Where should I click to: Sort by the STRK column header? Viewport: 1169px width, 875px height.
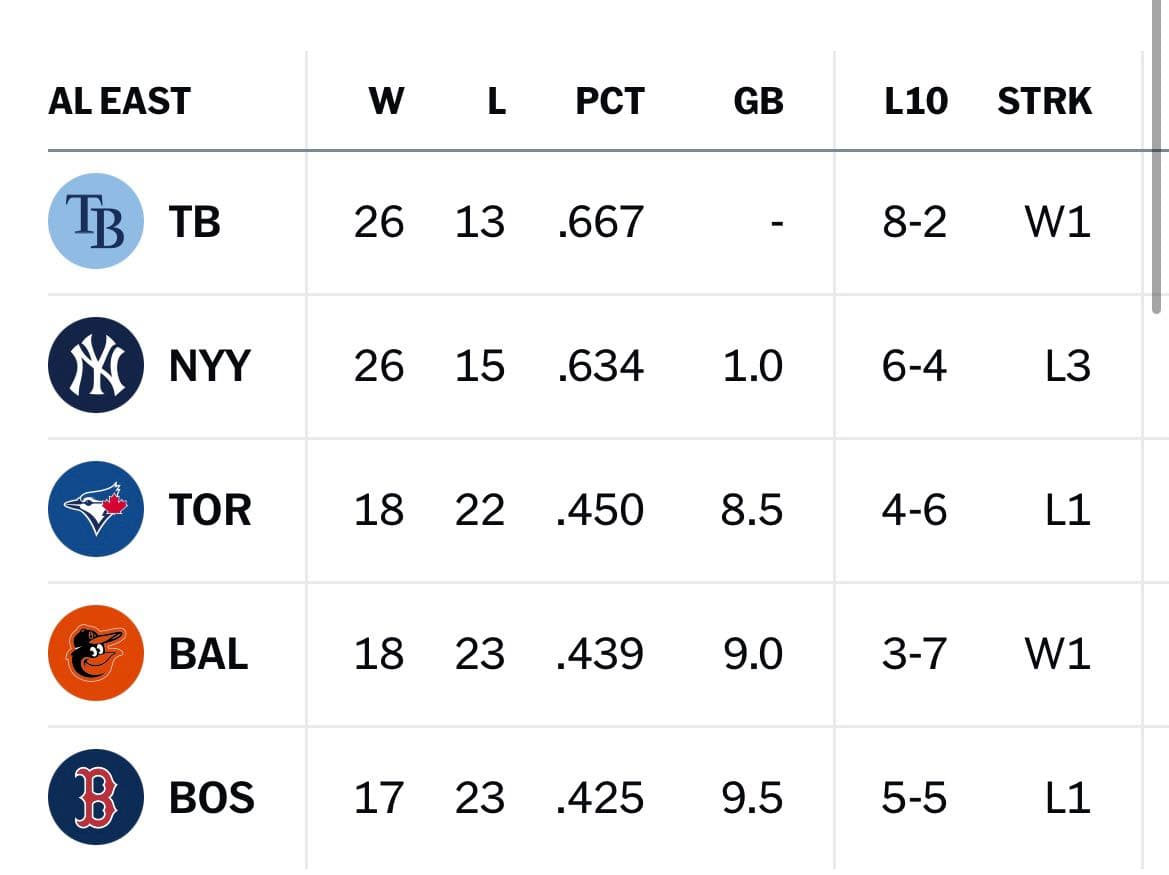click(1044, 101)
